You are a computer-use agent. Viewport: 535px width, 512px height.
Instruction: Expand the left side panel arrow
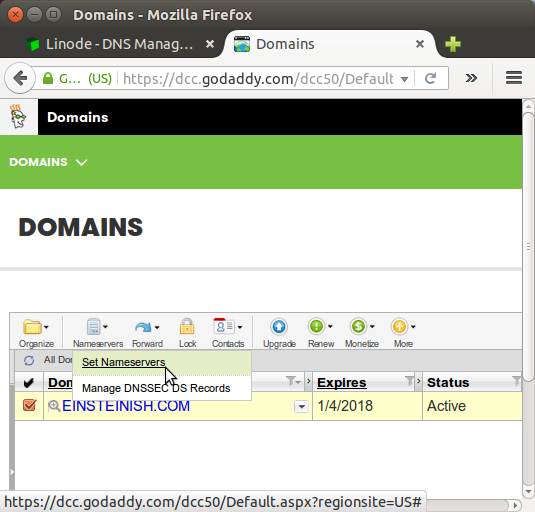[x=12, y=472]
